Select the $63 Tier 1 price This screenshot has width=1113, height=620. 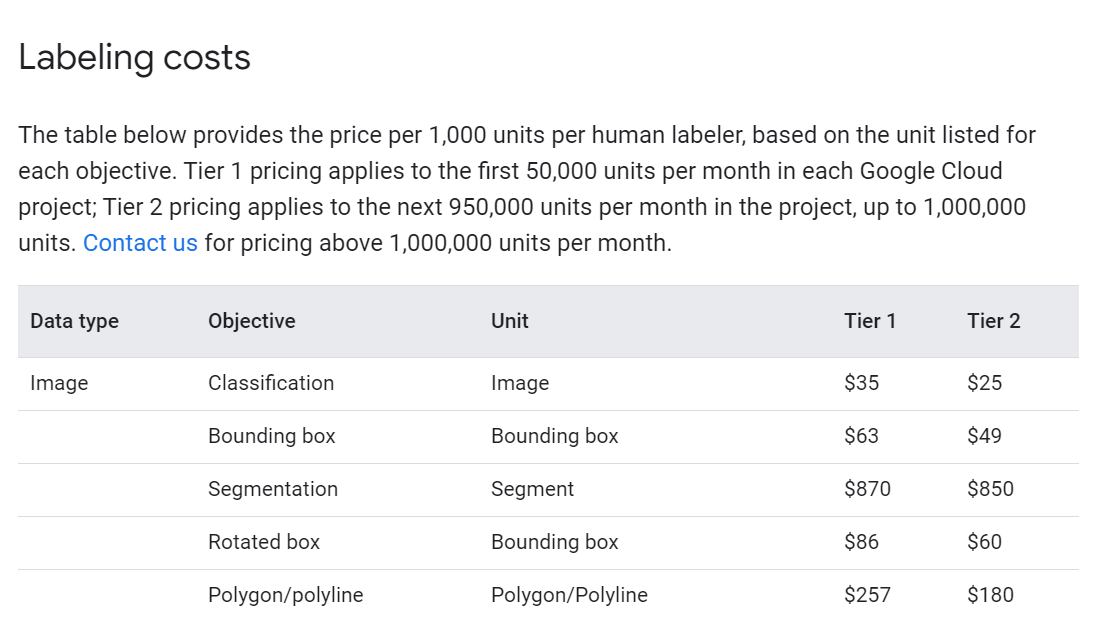(861, 436)
